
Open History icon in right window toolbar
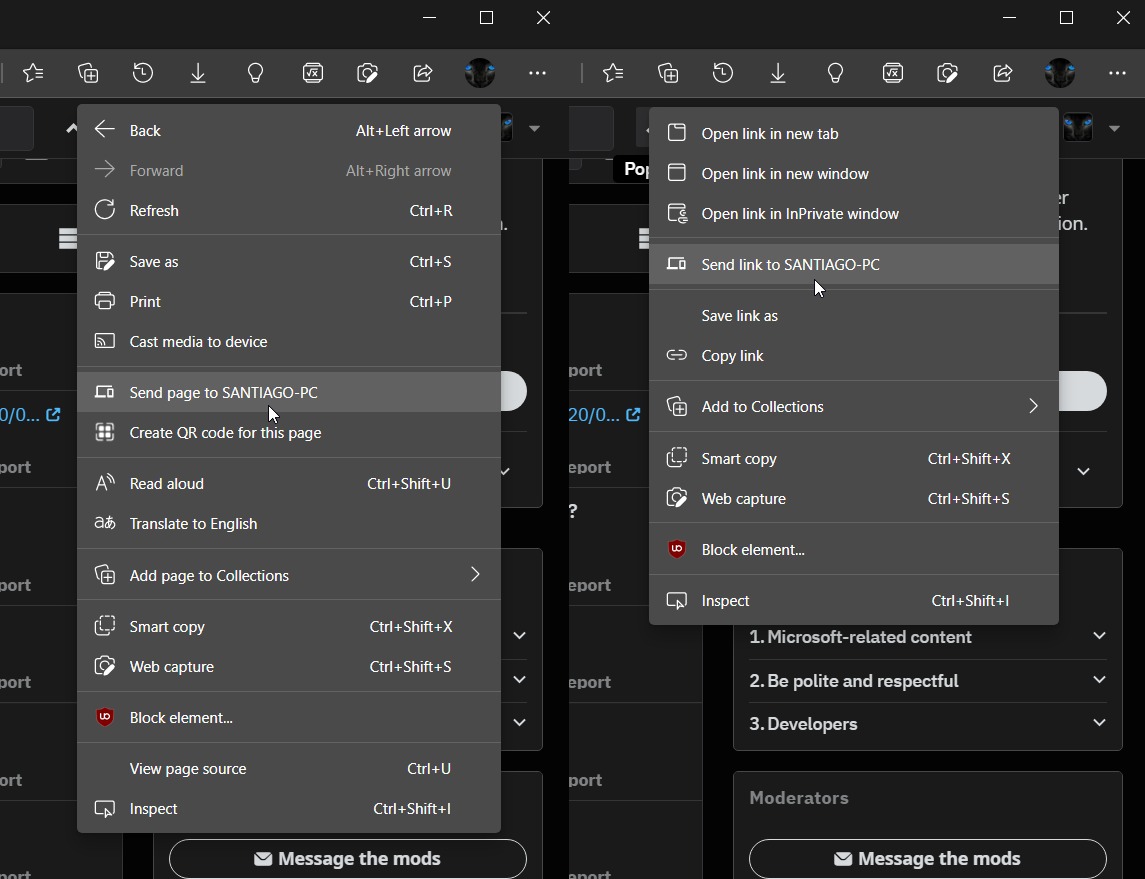[723, 73]
